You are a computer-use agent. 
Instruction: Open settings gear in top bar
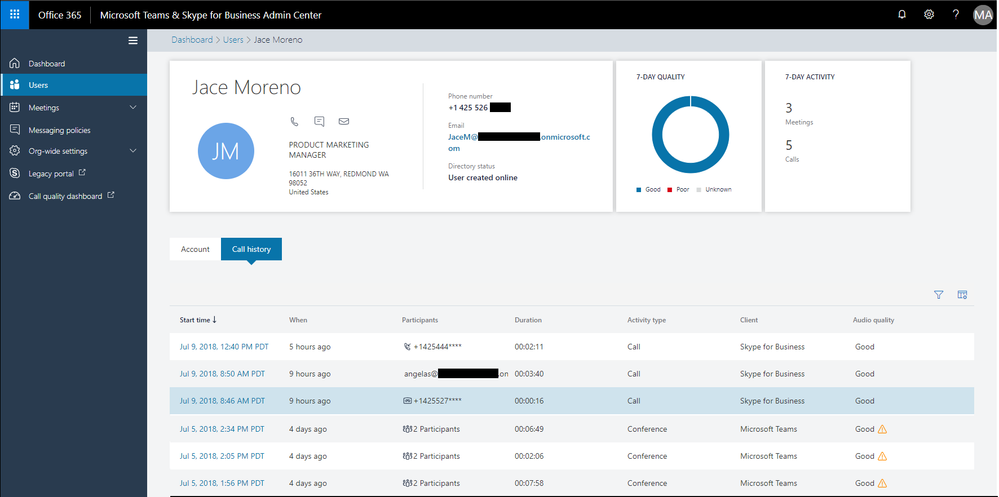pos(929,15)
